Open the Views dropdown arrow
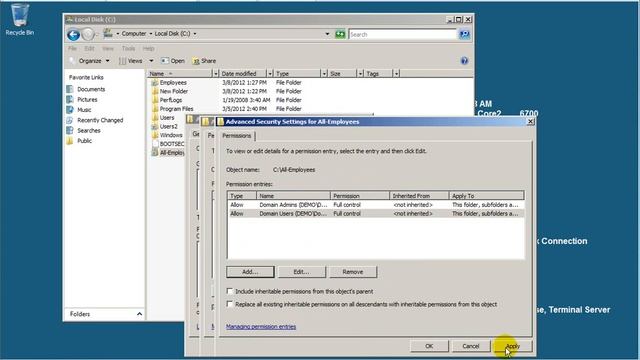This screenshot has width=640, height=360. pyautogui.click(x=151, y=61)
